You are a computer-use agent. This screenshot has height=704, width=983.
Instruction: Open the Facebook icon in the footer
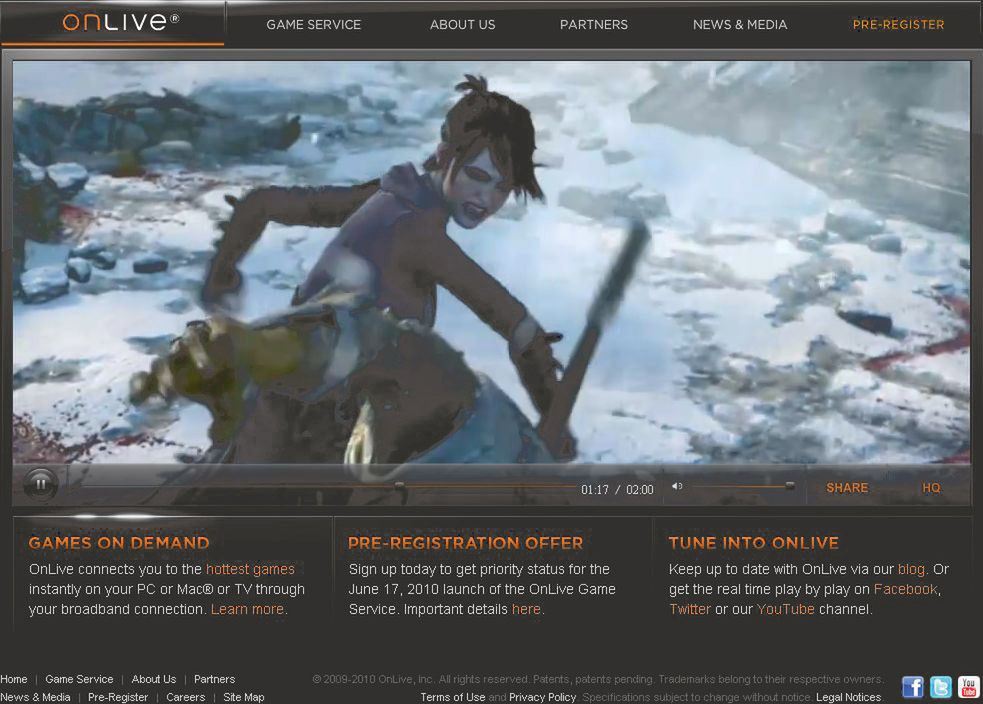(x=913, y=687)
